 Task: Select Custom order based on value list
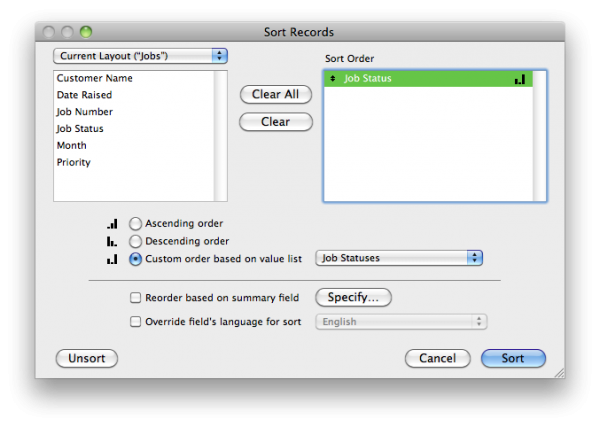(x=135, y=259)
